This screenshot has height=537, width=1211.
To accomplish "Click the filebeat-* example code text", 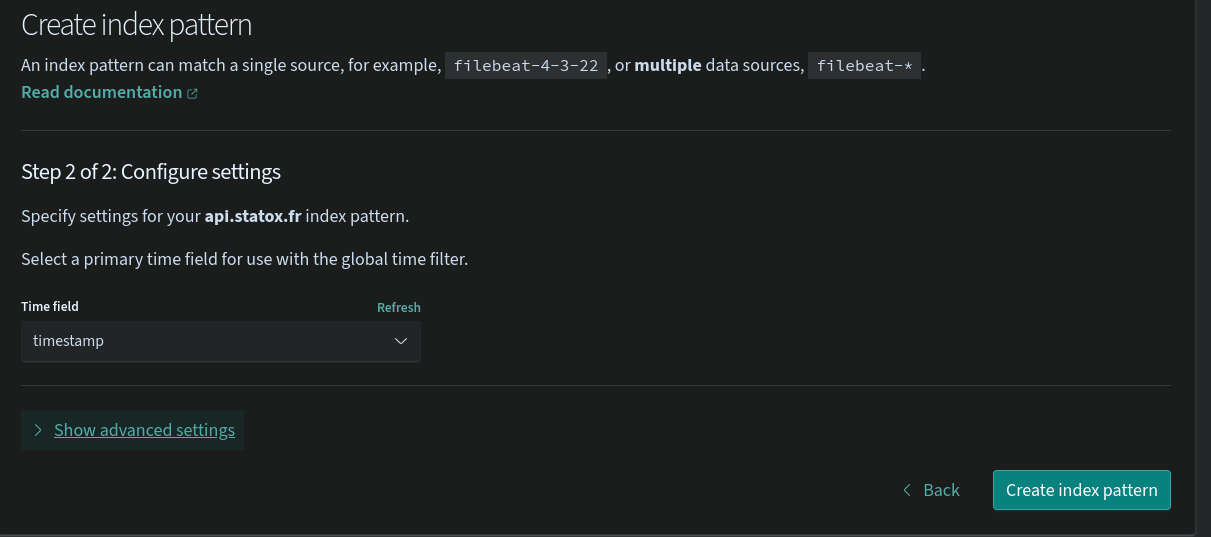I will 864,66.
